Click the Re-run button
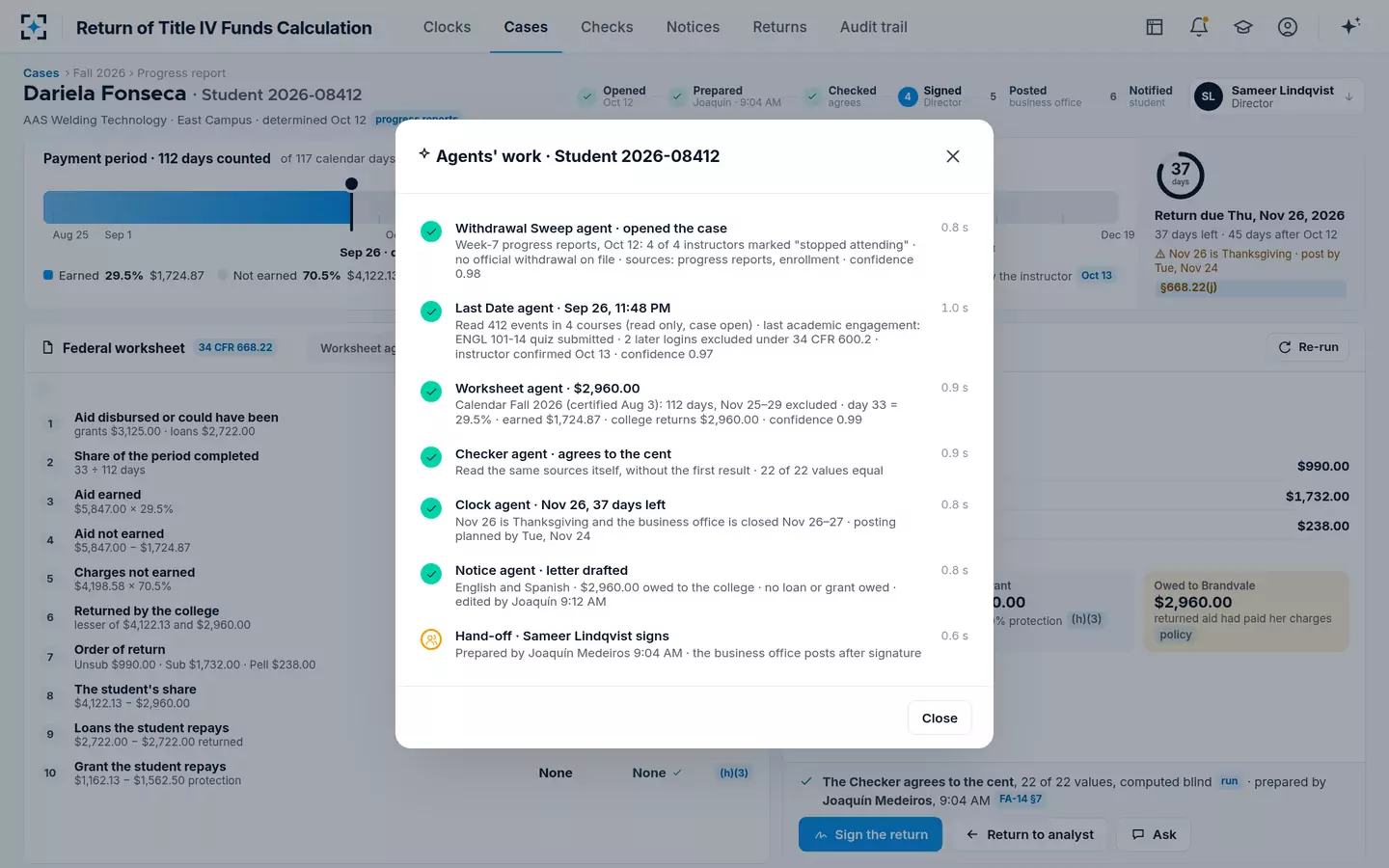The width and height of the screenshot is (1389, 868). pos(1308,347)
